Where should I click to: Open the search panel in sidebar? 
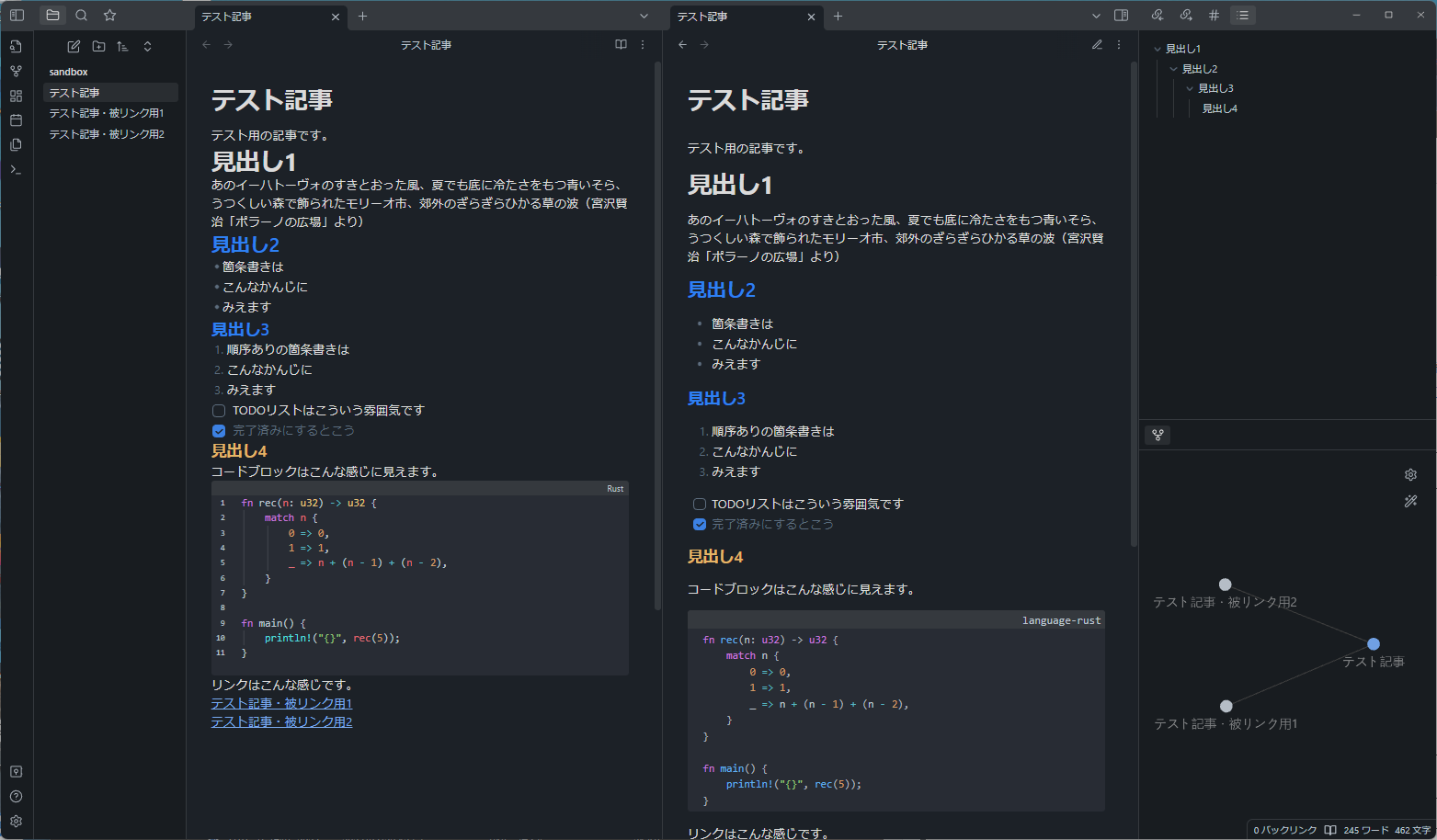point(82,16)
